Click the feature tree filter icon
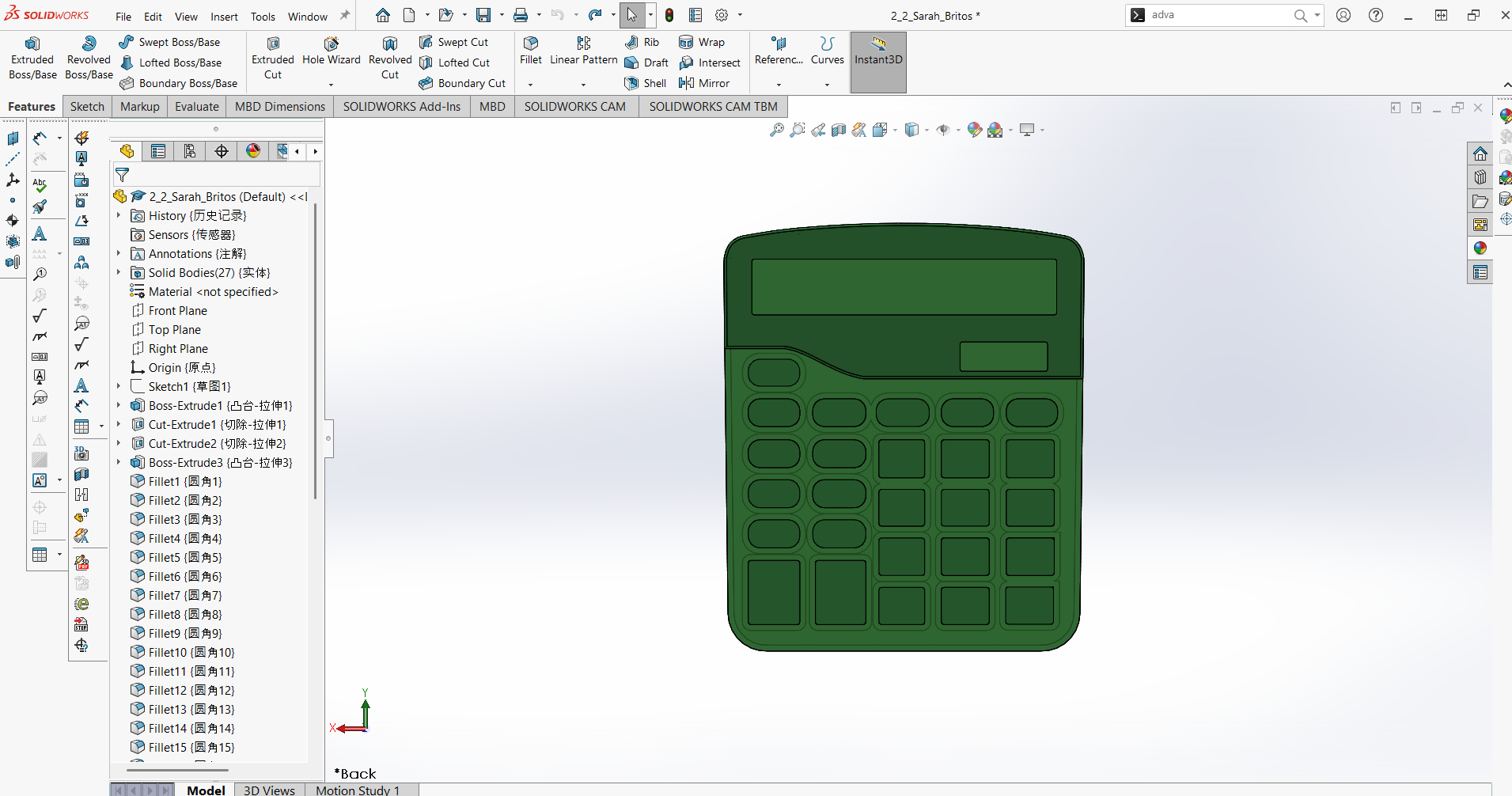 click(122, 174)
